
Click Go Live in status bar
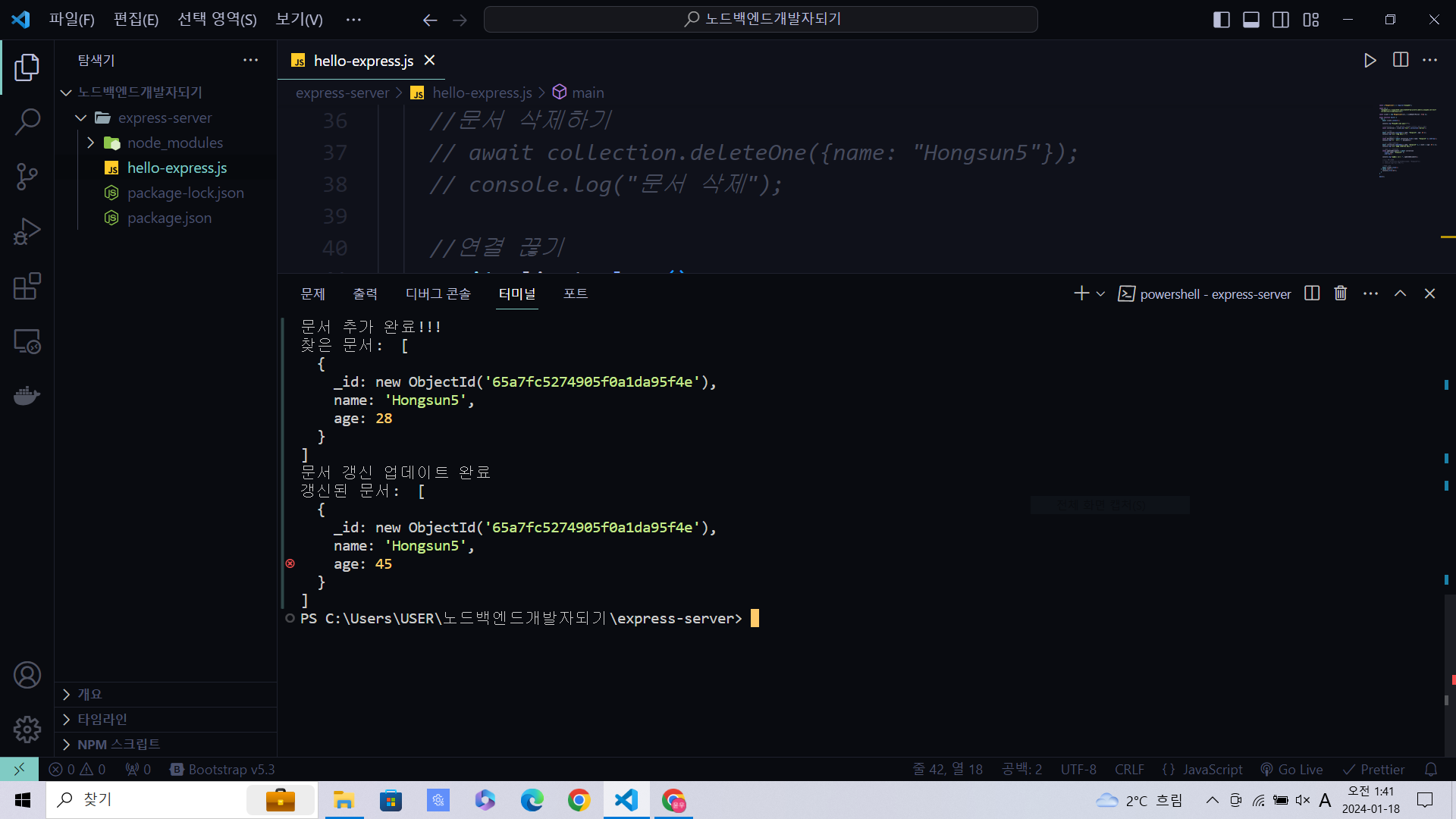[1291, 769]
